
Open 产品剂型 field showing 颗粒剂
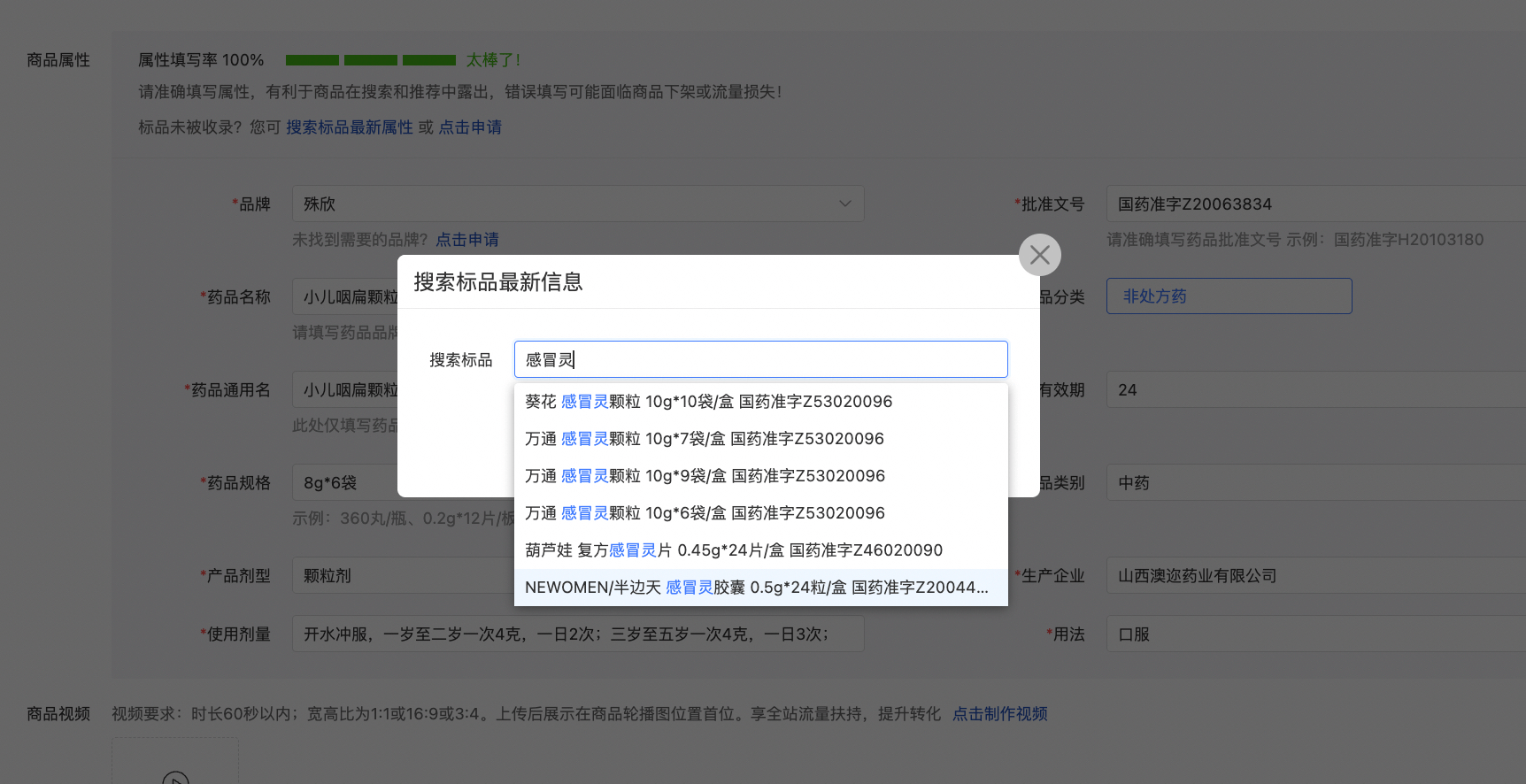pos(404,575)
